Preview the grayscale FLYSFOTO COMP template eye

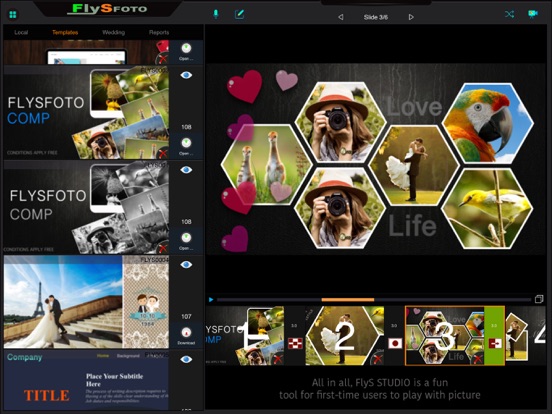pyautogui.click(x=186, y=170)
